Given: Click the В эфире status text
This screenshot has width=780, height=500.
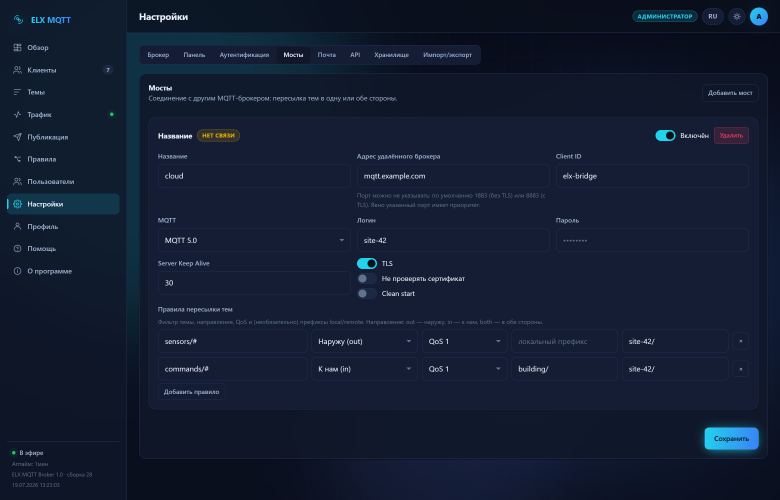Looking at the screenshot, I should coord(31,453).
